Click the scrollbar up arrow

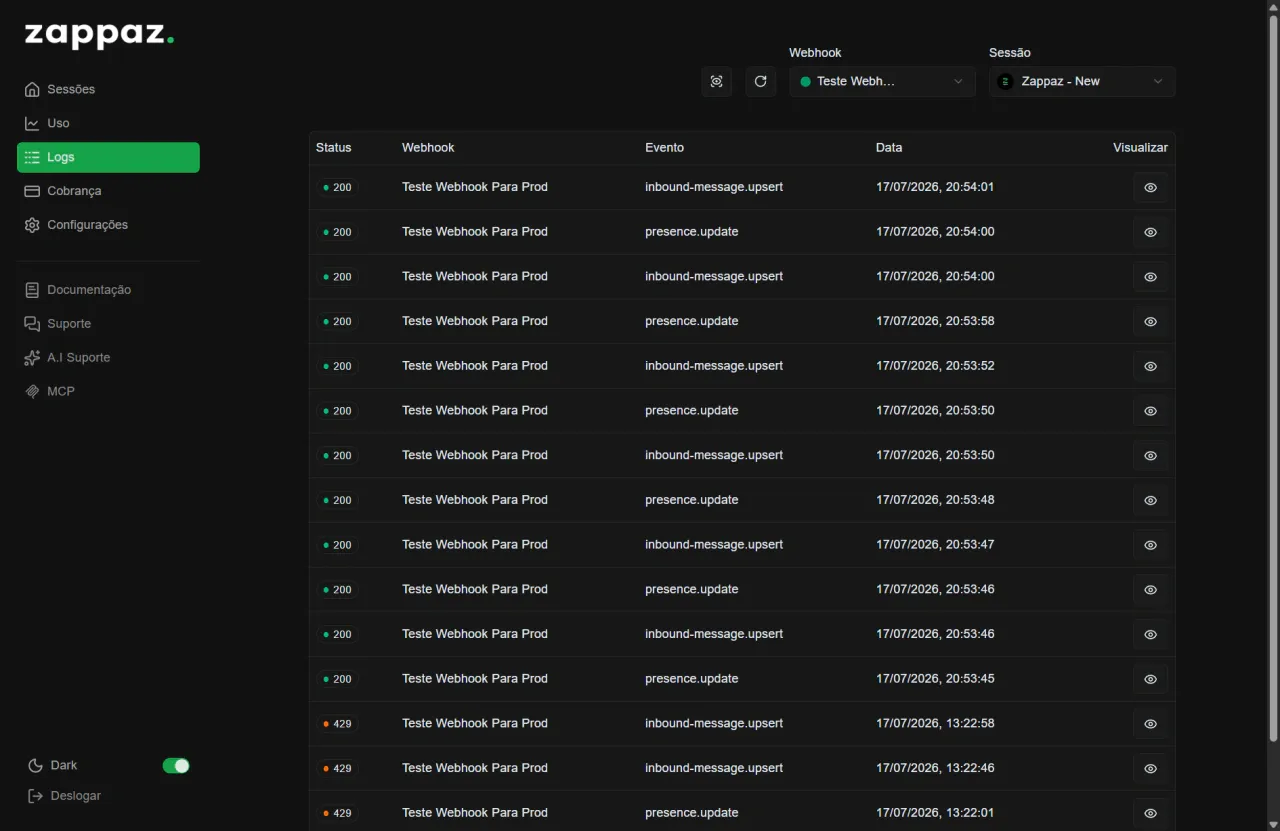(1273, 7)
